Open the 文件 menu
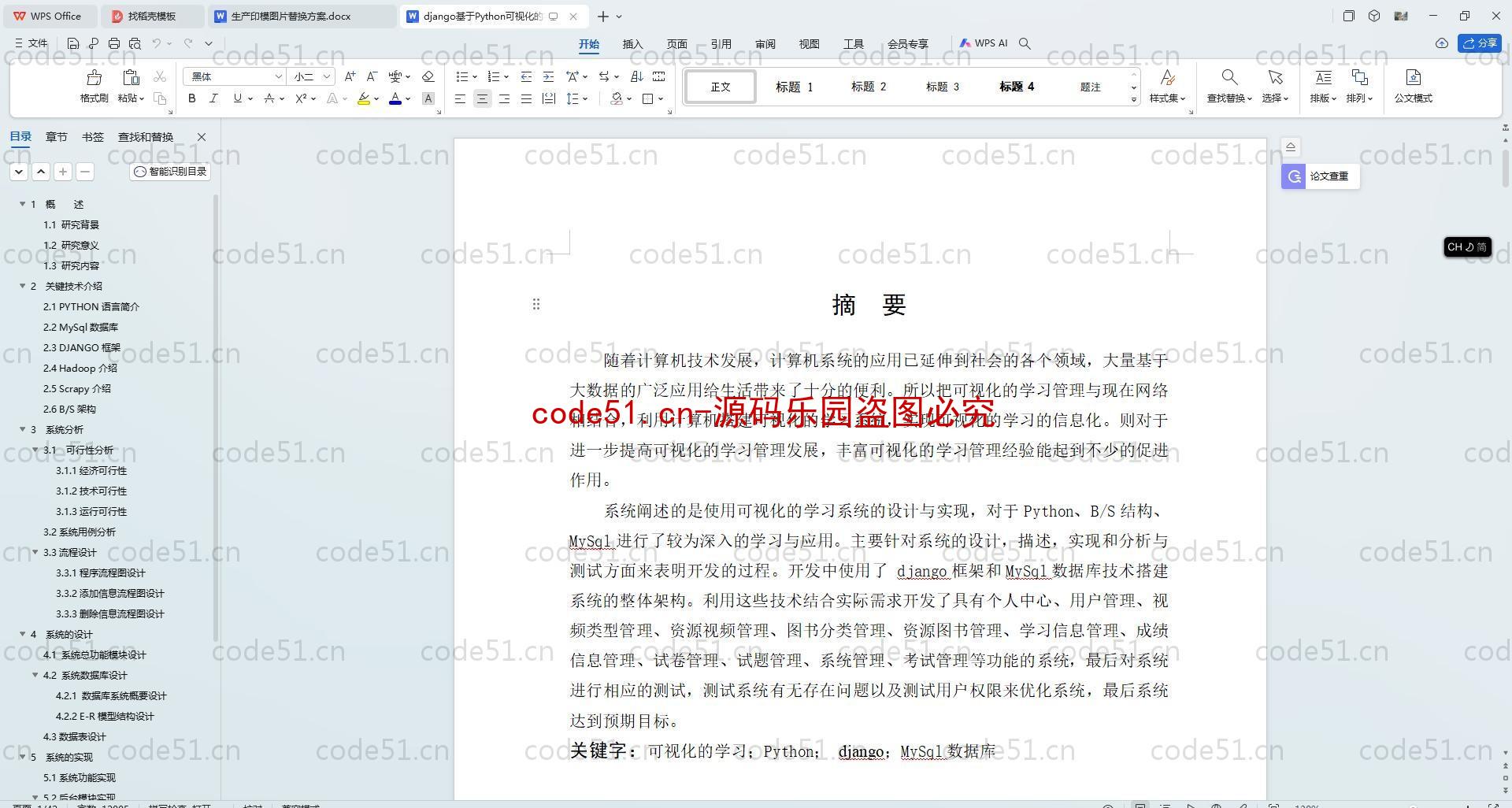This screenshot has height=808, width=1512. 31,43
